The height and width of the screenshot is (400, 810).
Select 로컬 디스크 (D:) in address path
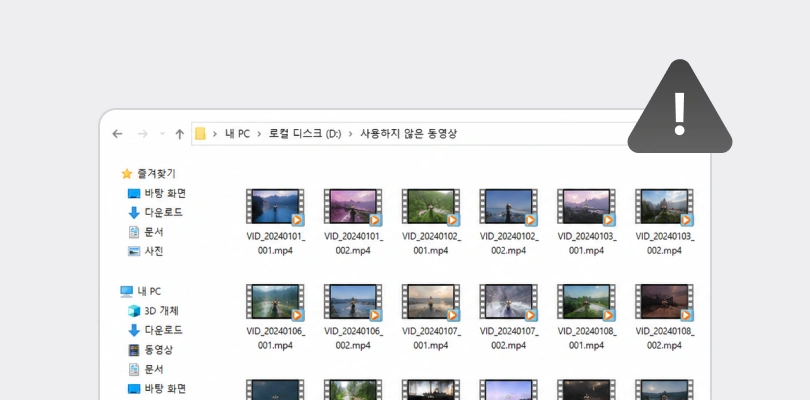[x=305, y=134]
